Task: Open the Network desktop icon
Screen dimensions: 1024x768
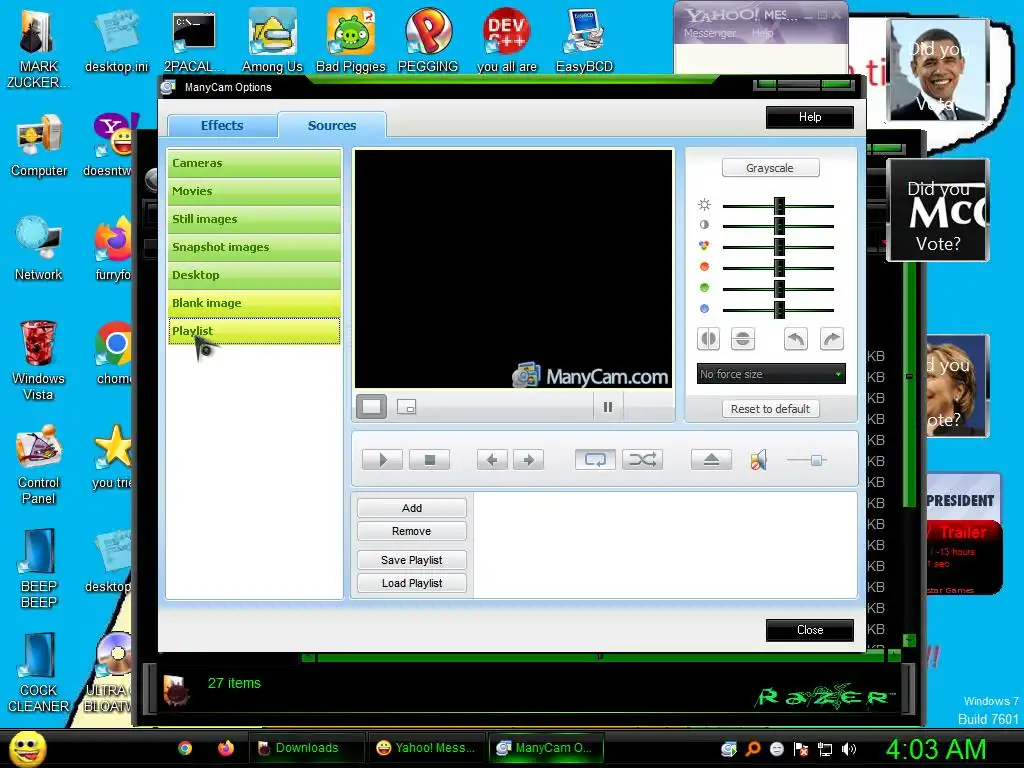Action: 39,248
